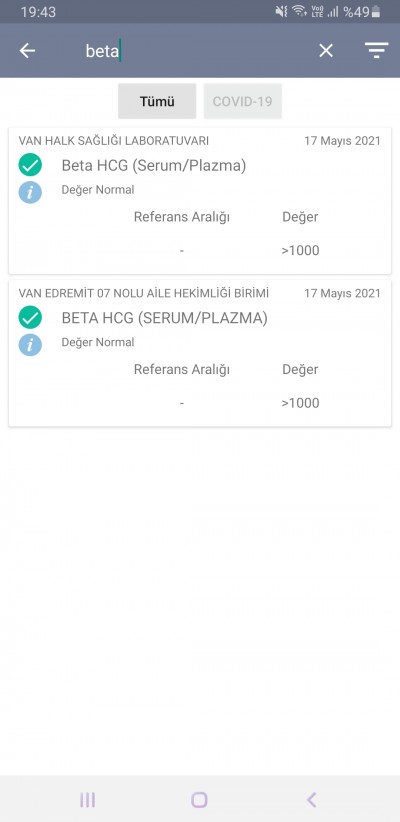This screenshot has height=822, width=400.
Task: Select VAN HALK SAĞLIĞI LABORATUVARI header
Action: click(x=114, y=141)
